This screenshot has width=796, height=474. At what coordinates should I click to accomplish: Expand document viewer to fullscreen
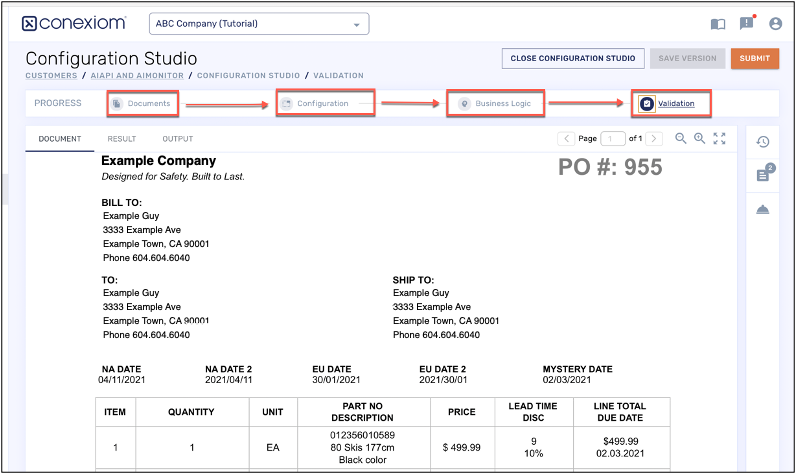[x=719, y=139]
